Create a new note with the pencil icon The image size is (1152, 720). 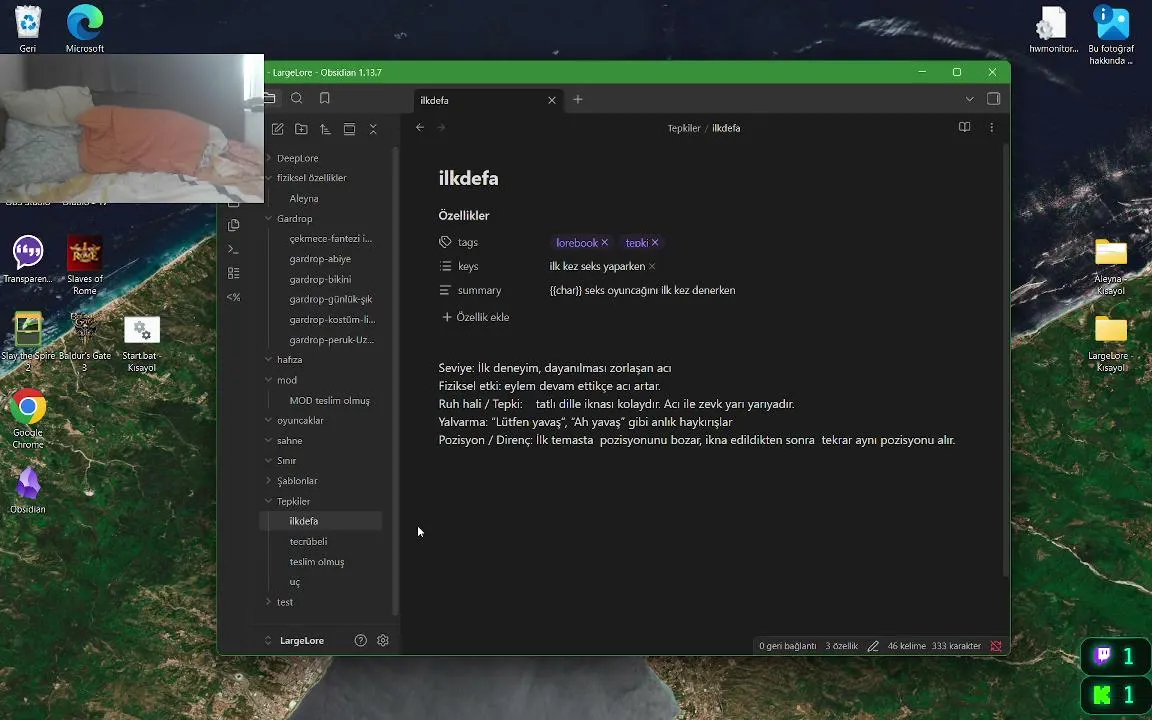[278, 129]
